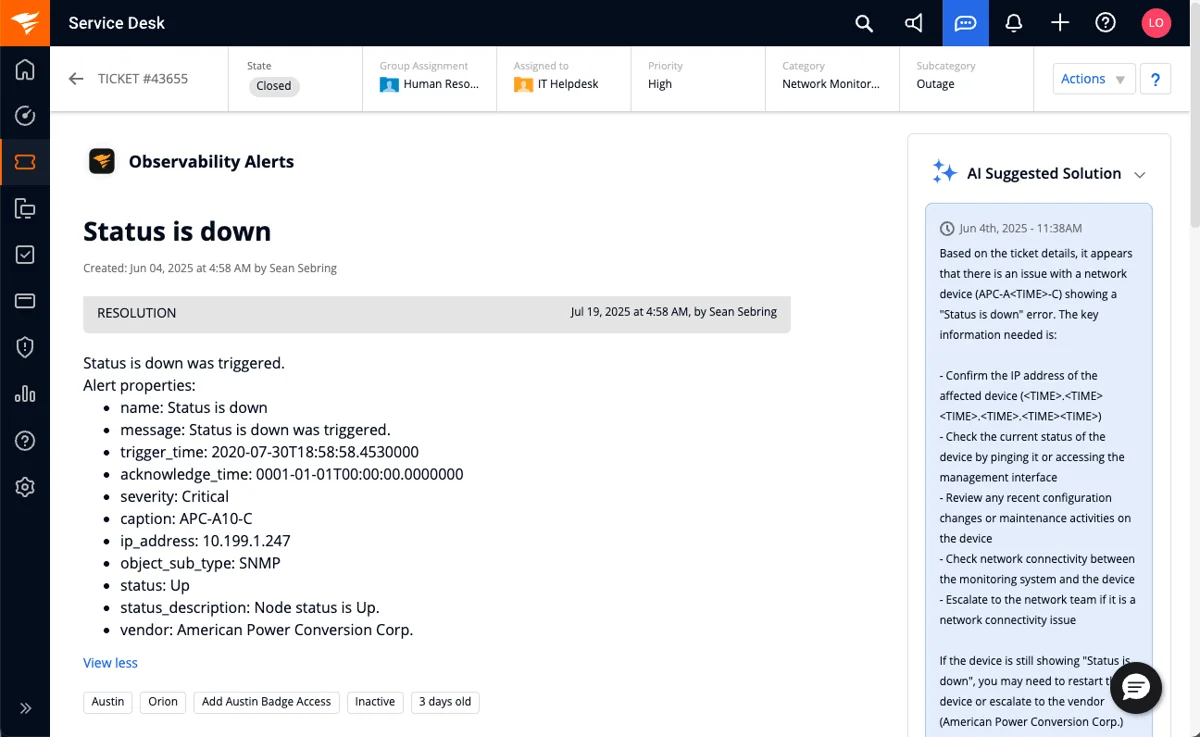Click the question mark button beside Actions

pyautogui.click(x=1155, y=79)
